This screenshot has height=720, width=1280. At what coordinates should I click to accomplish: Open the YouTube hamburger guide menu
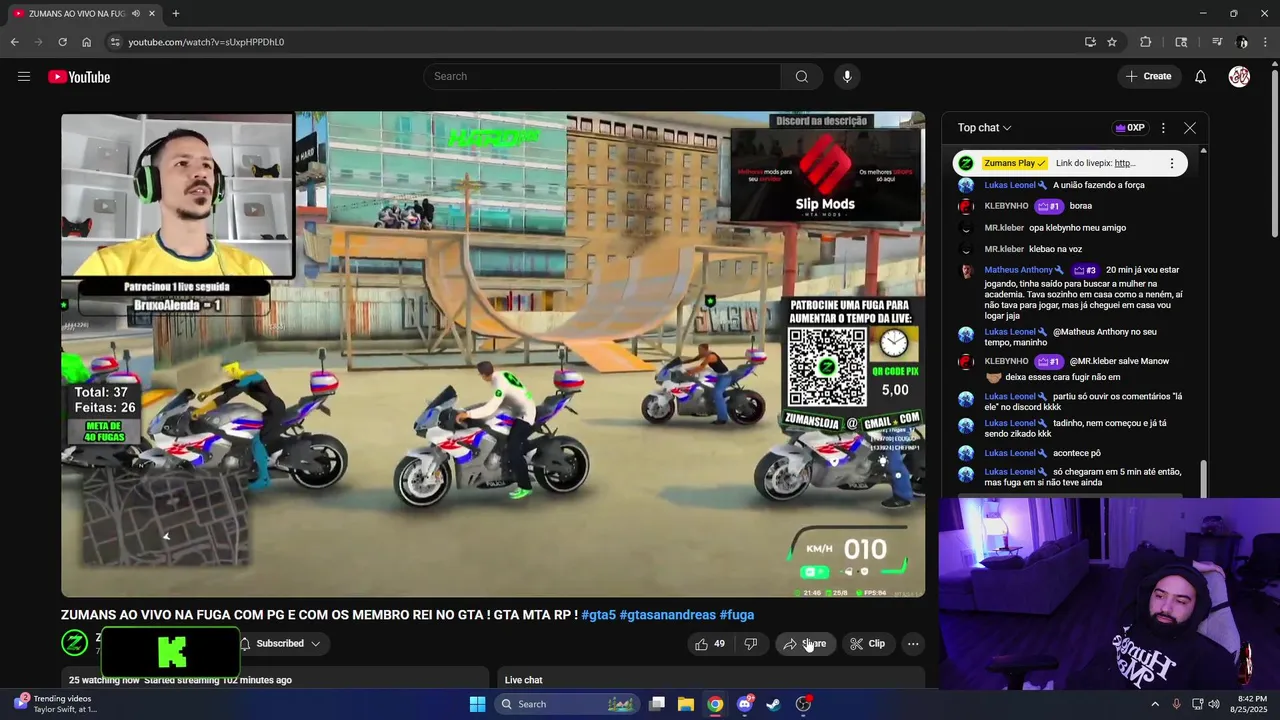pyautogui.click(x=24, y=77)
